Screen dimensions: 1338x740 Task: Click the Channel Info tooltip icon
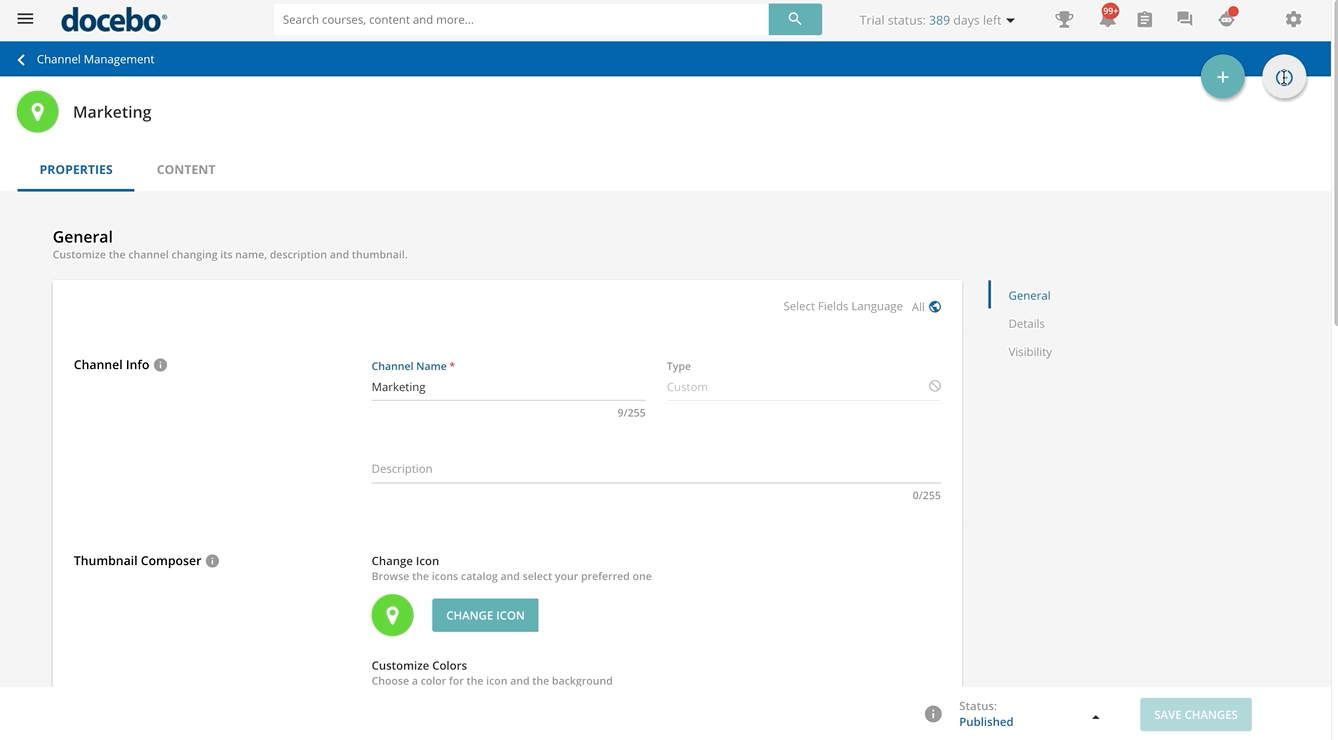click(x=160, y=365)
